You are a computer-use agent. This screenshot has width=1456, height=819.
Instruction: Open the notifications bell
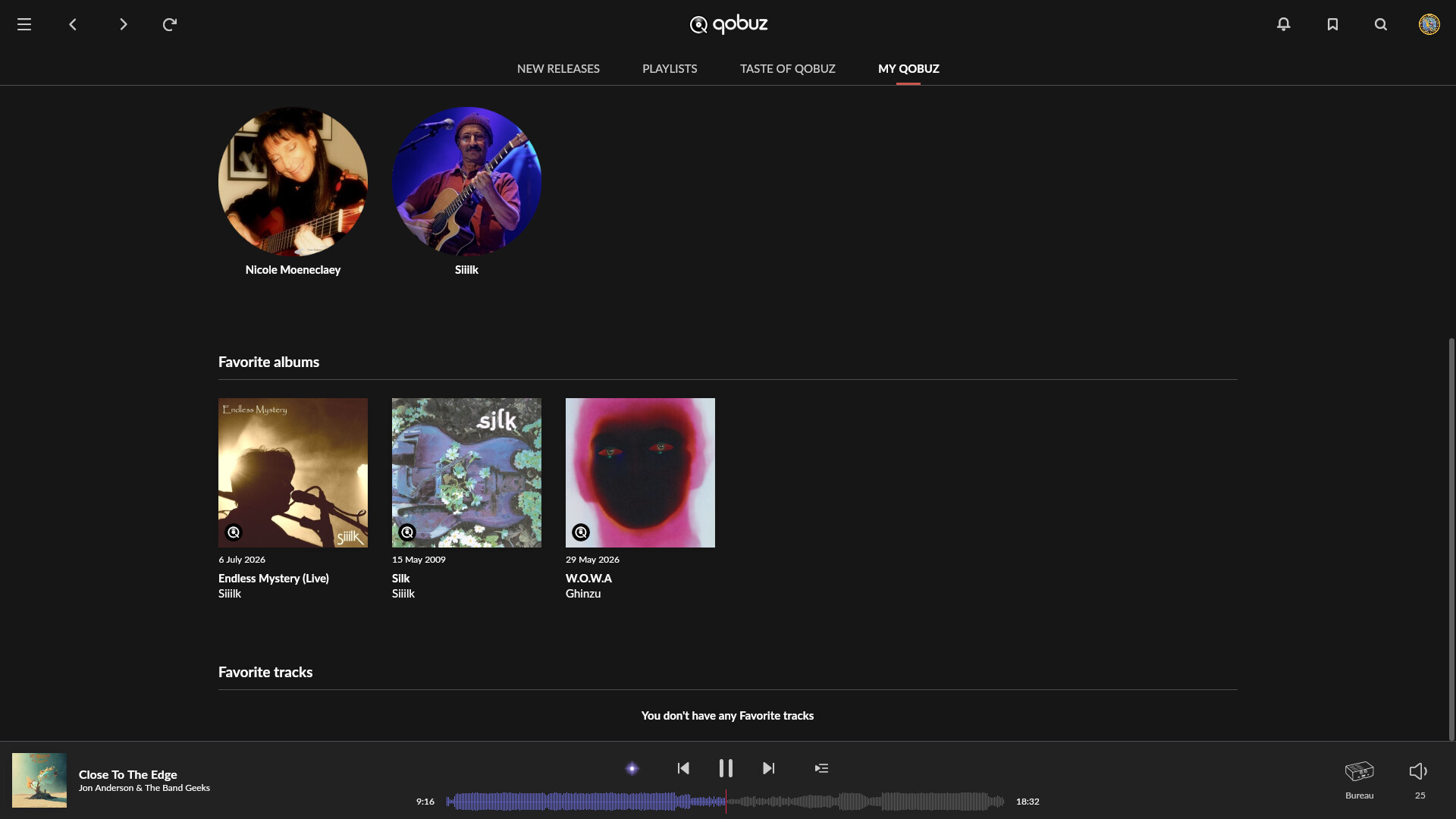click(x=1283, y=24)
